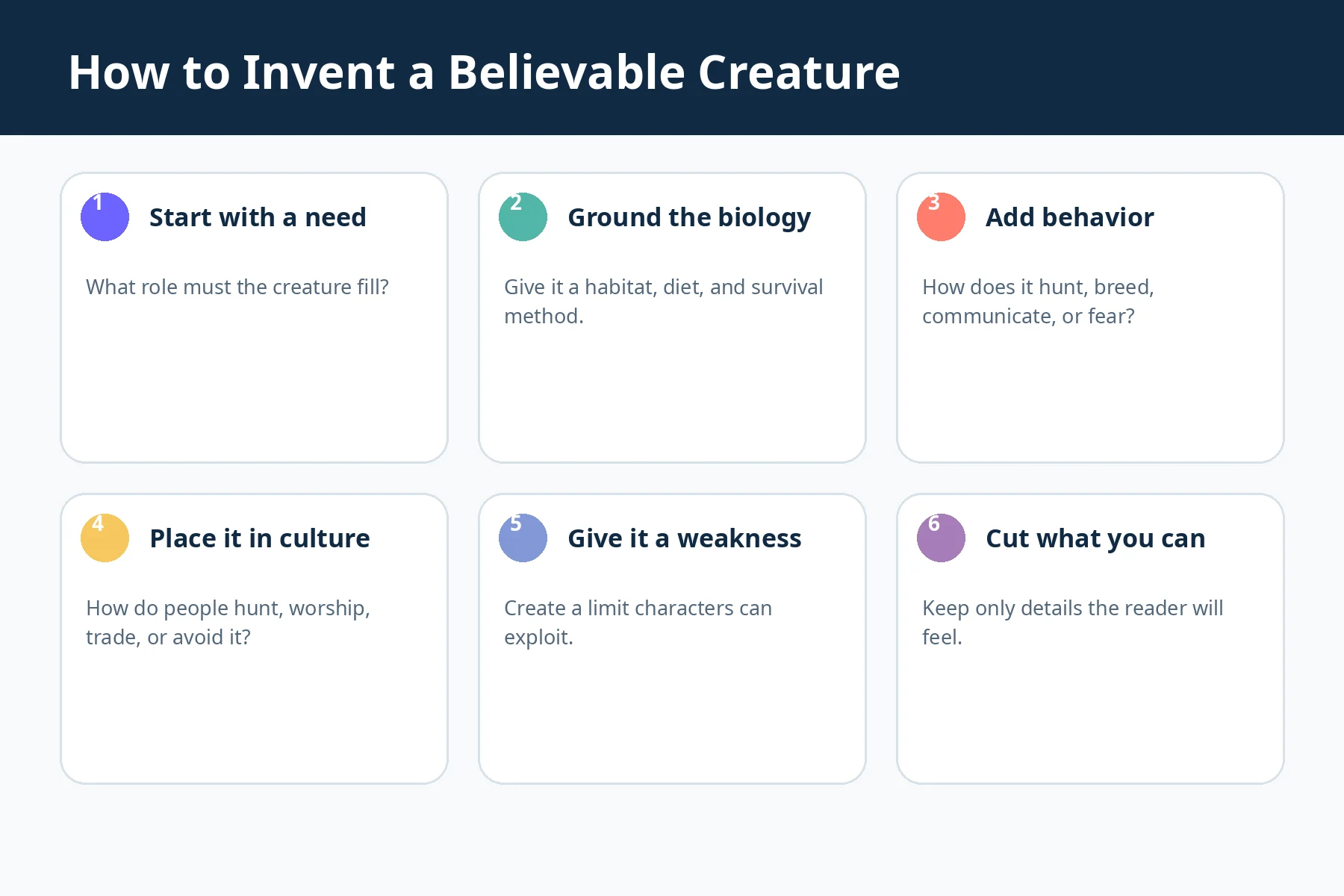Click 'Create a limit characters can exploit' text
This screenshot has height=896, width=1344.
point(638,623)
